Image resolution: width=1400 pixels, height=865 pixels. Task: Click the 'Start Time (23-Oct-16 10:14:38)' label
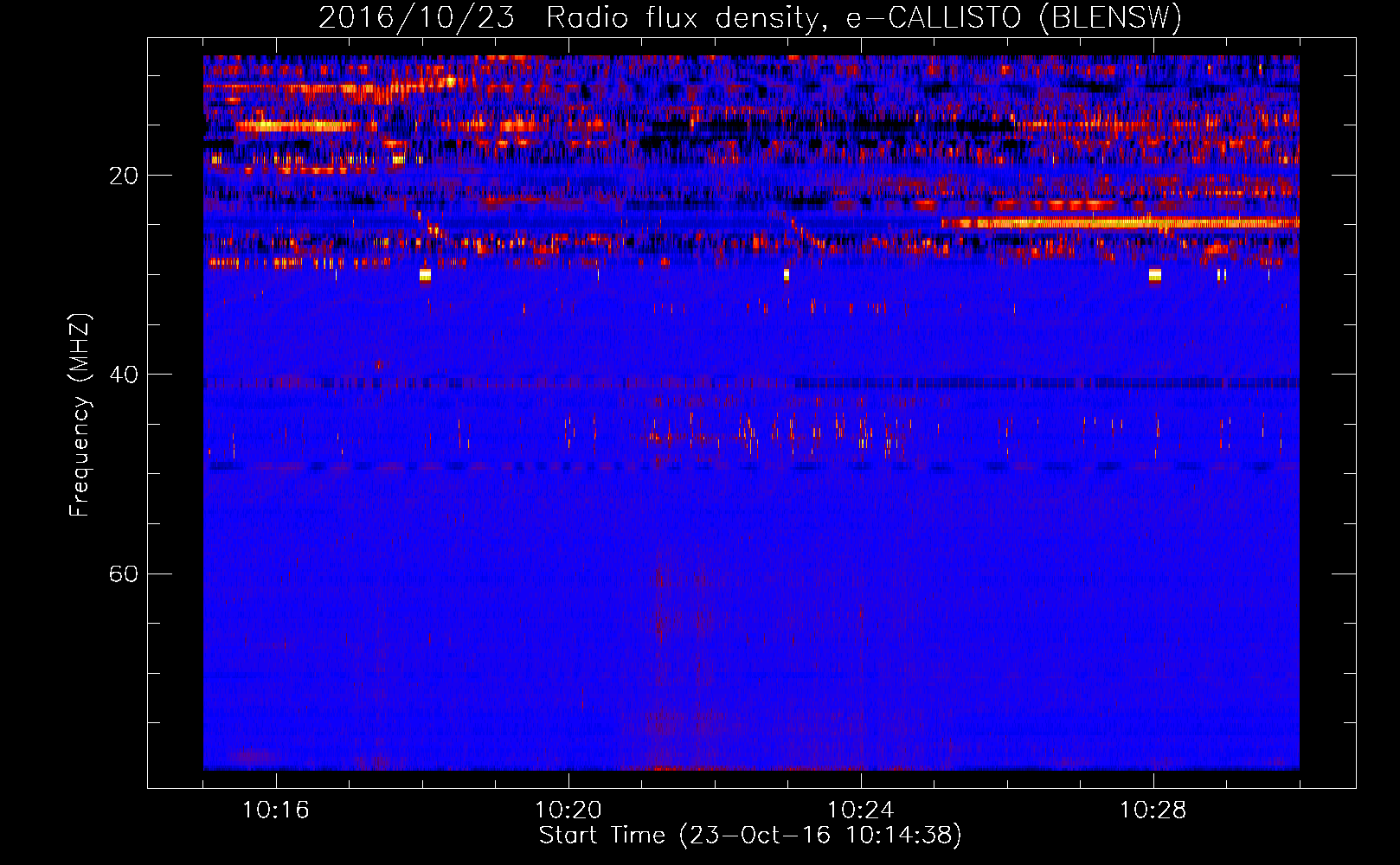(750, 836)
